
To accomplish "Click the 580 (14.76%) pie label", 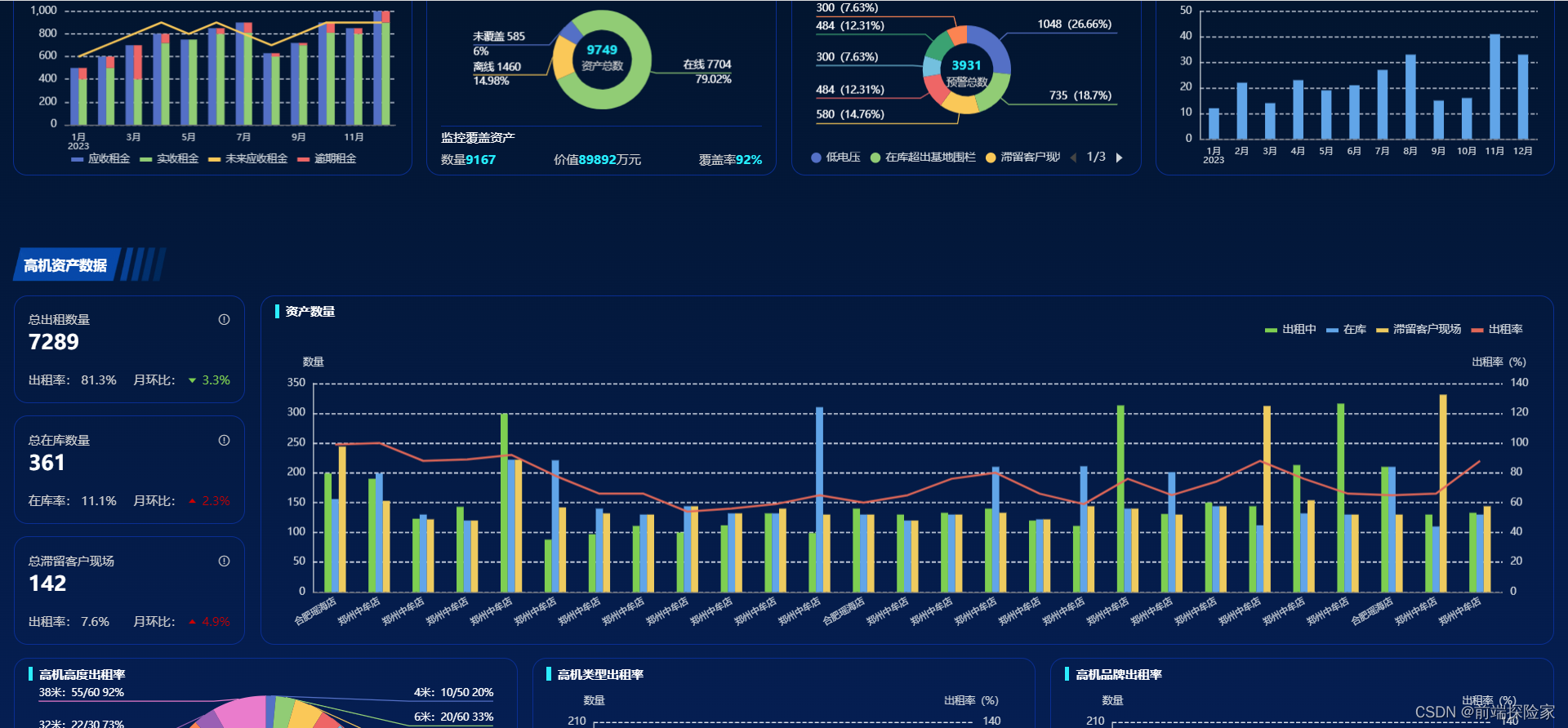I will tap(850, 114).
